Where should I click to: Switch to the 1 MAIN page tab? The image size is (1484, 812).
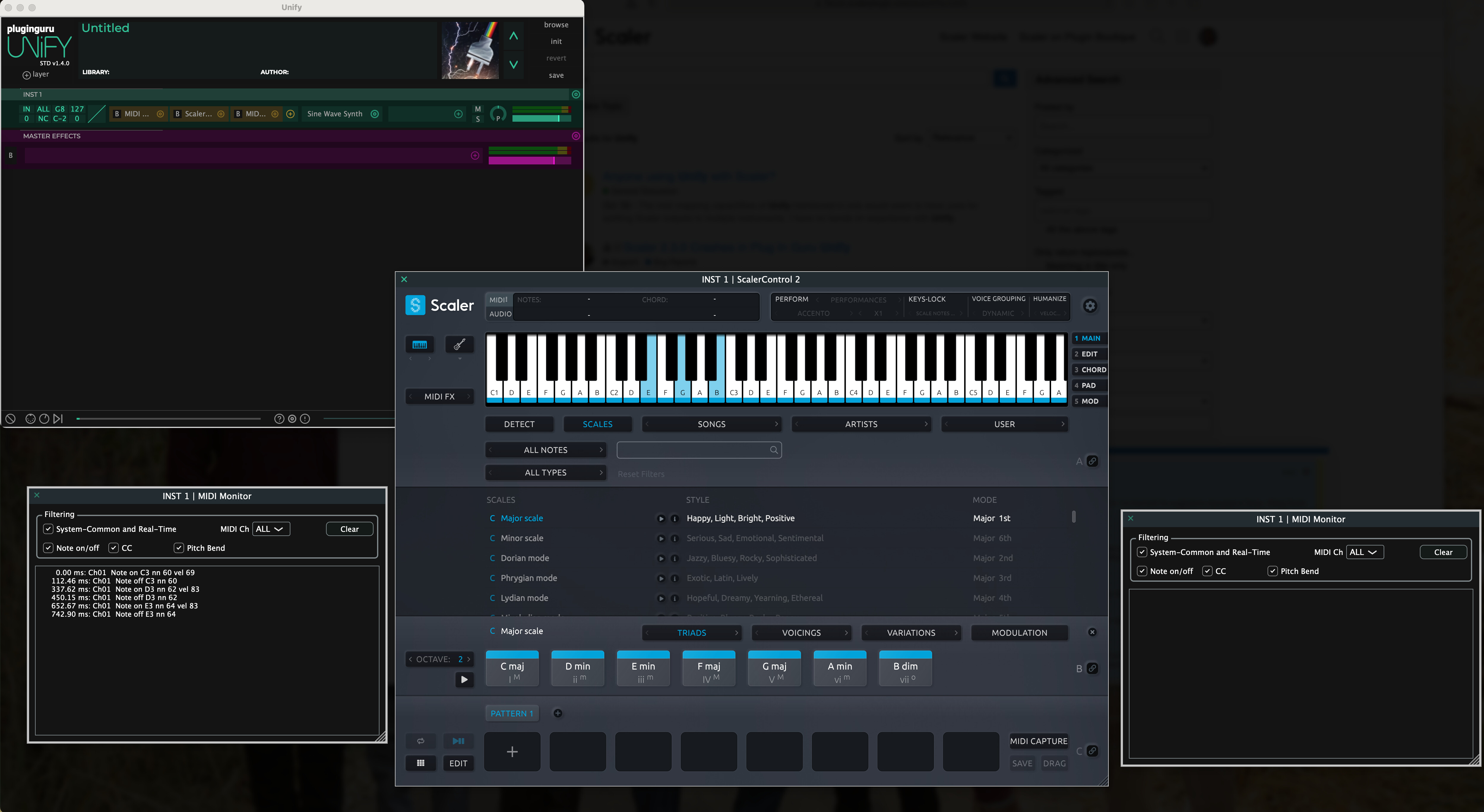tap(1089, 338)
